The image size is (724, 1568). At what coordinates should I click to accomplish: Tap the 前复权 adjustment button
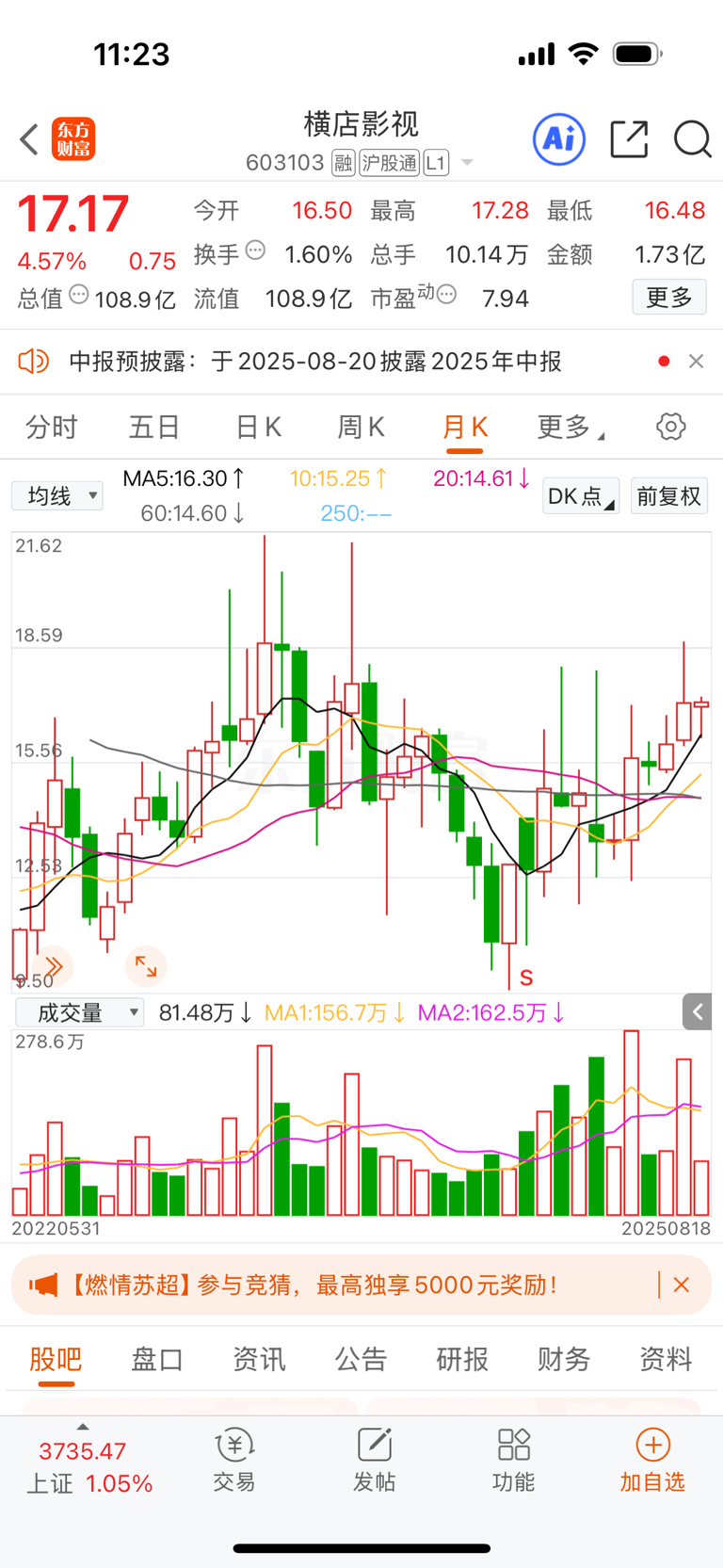668,495
